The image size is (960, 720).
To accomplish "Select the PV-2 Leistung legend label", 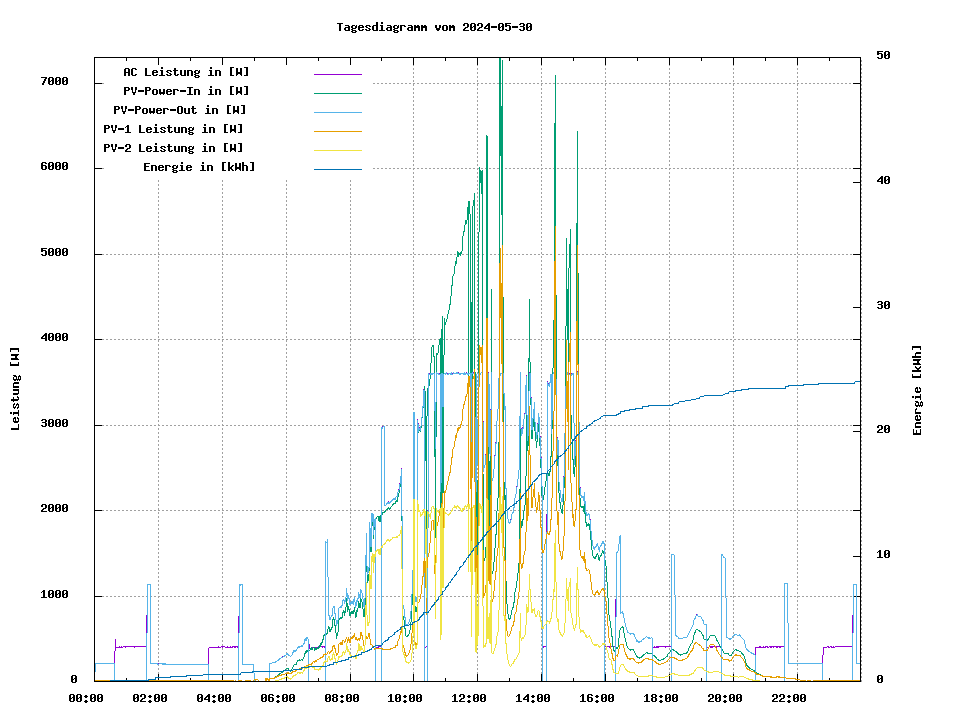I will coord(173,148).
